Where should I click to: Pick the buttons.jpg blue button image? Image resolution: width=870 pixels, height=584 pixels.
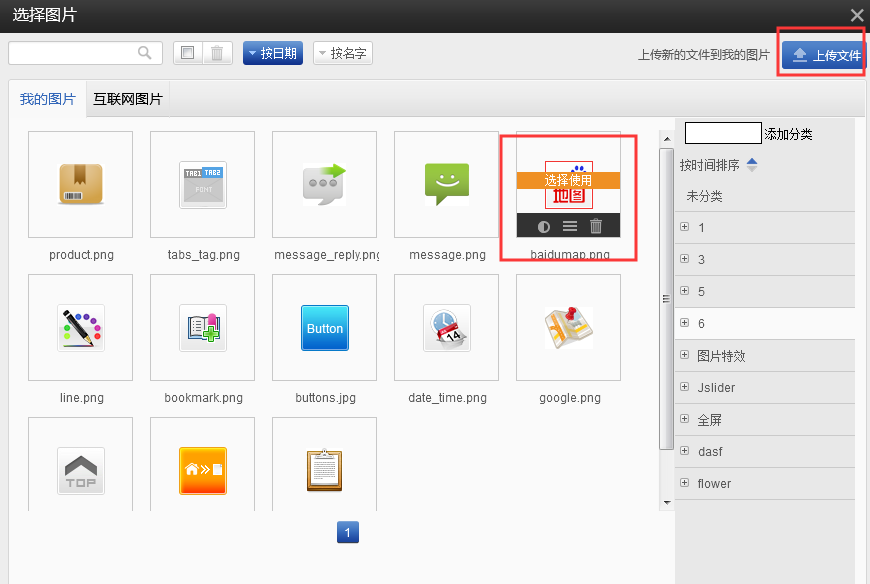[325, 328]
